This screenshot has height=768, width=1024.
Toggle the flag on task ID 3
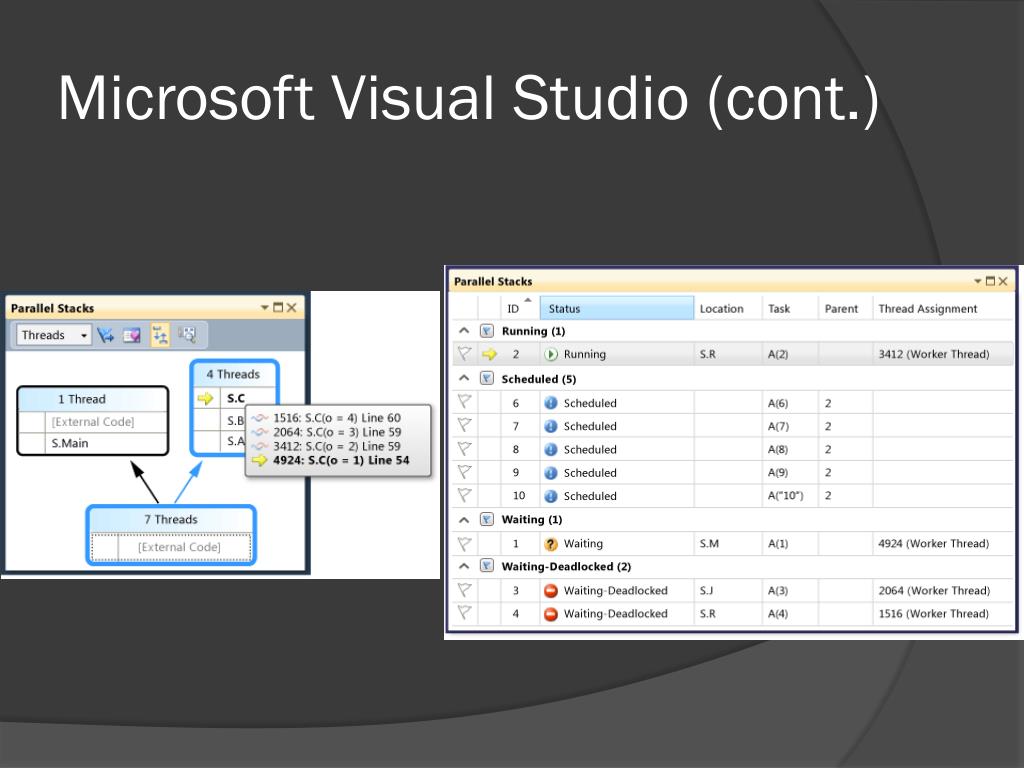click(x=464, y=590)
